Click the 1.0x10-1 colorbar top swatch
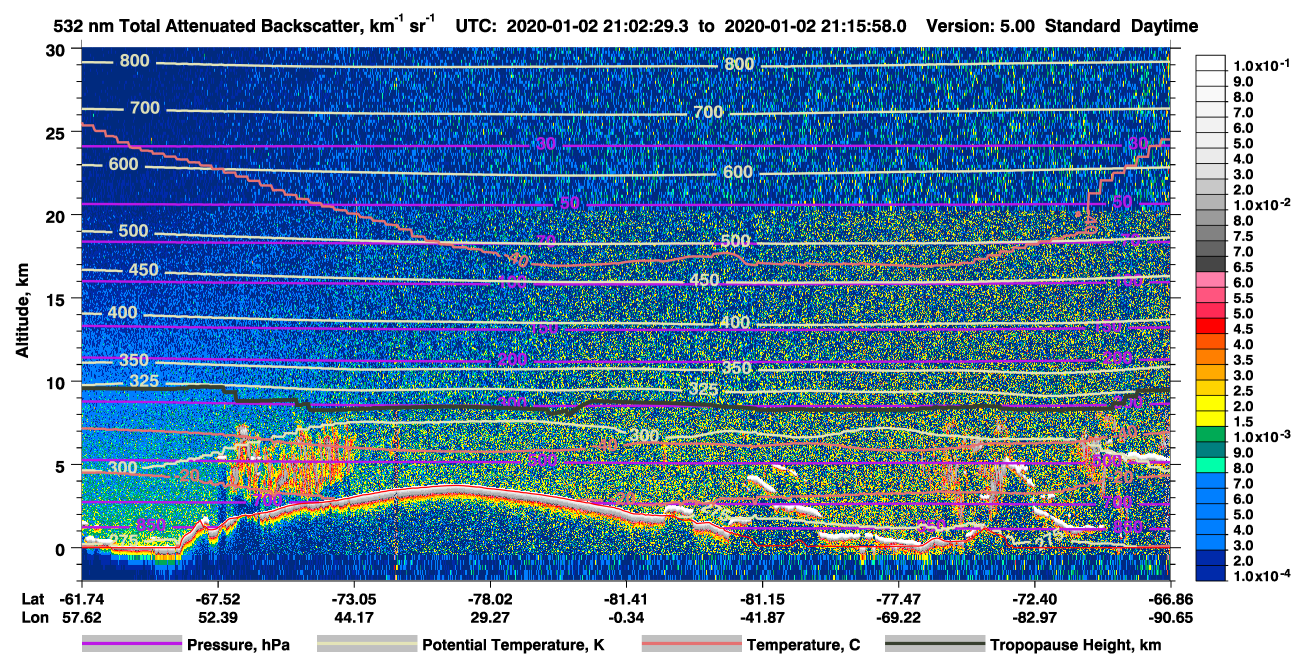This screenshot has height=667, width=1300. 1211,64
